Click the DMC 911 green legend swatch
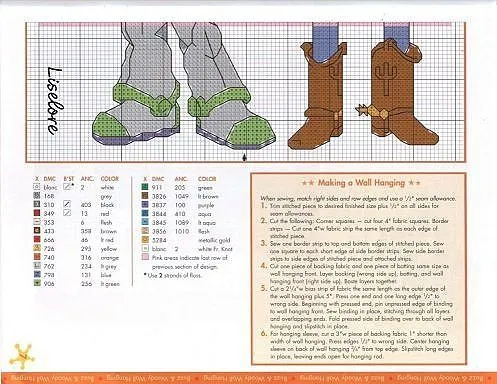This screenshot has width=497, height=384. coord(145,188)
